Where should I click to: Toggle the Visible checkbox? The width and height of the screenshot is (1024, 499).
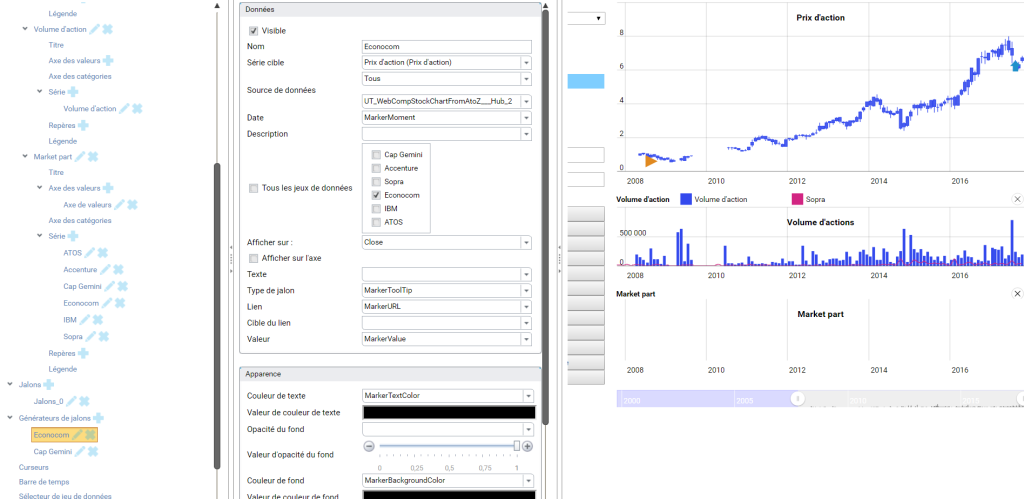pyautogui.click(x=253, y=31)
